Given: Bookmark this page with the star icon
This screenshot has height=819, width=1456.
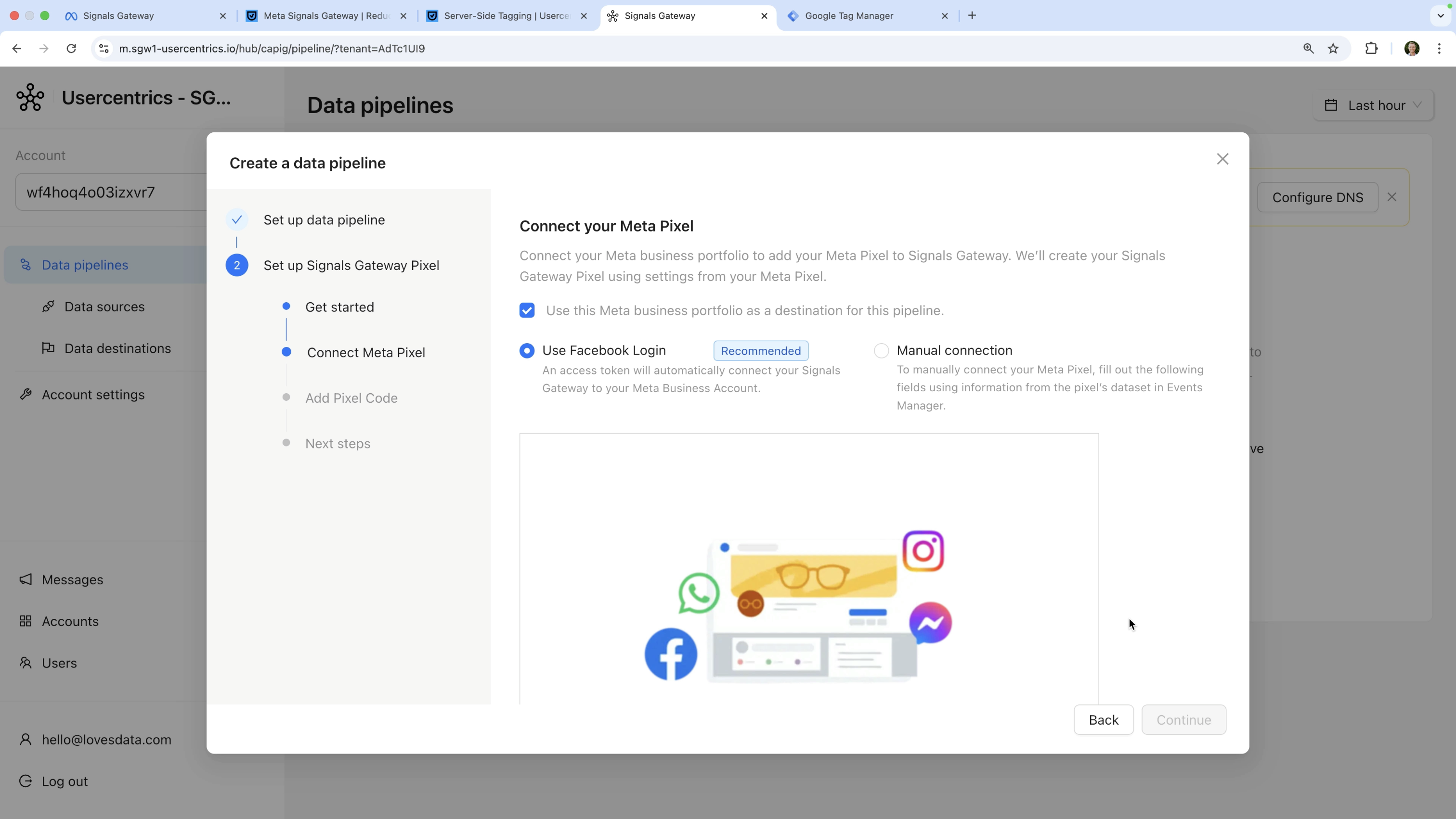Looking at the screenshot, I should pyautogui.click(x=1333, y=49).
